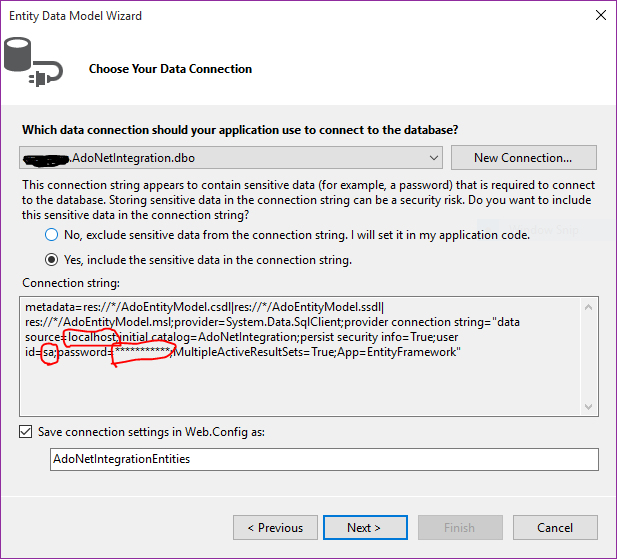This screenshot has height=559, width=617.
Task: Click the circled "localhost" data source text
Action: (92, 338)
